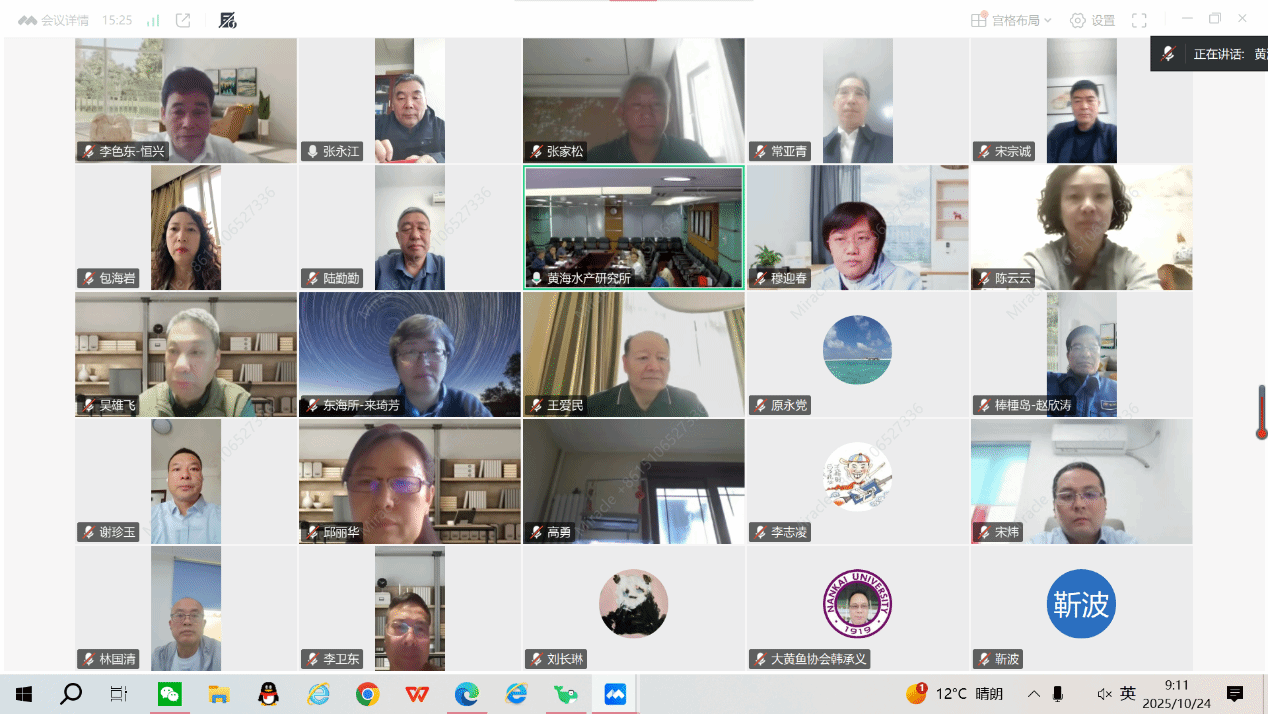The height and width of the screenshot is (714, 1268).
Task: Toggle the muted microphone in speaking bar
Action: click(x=1168, y=54)
